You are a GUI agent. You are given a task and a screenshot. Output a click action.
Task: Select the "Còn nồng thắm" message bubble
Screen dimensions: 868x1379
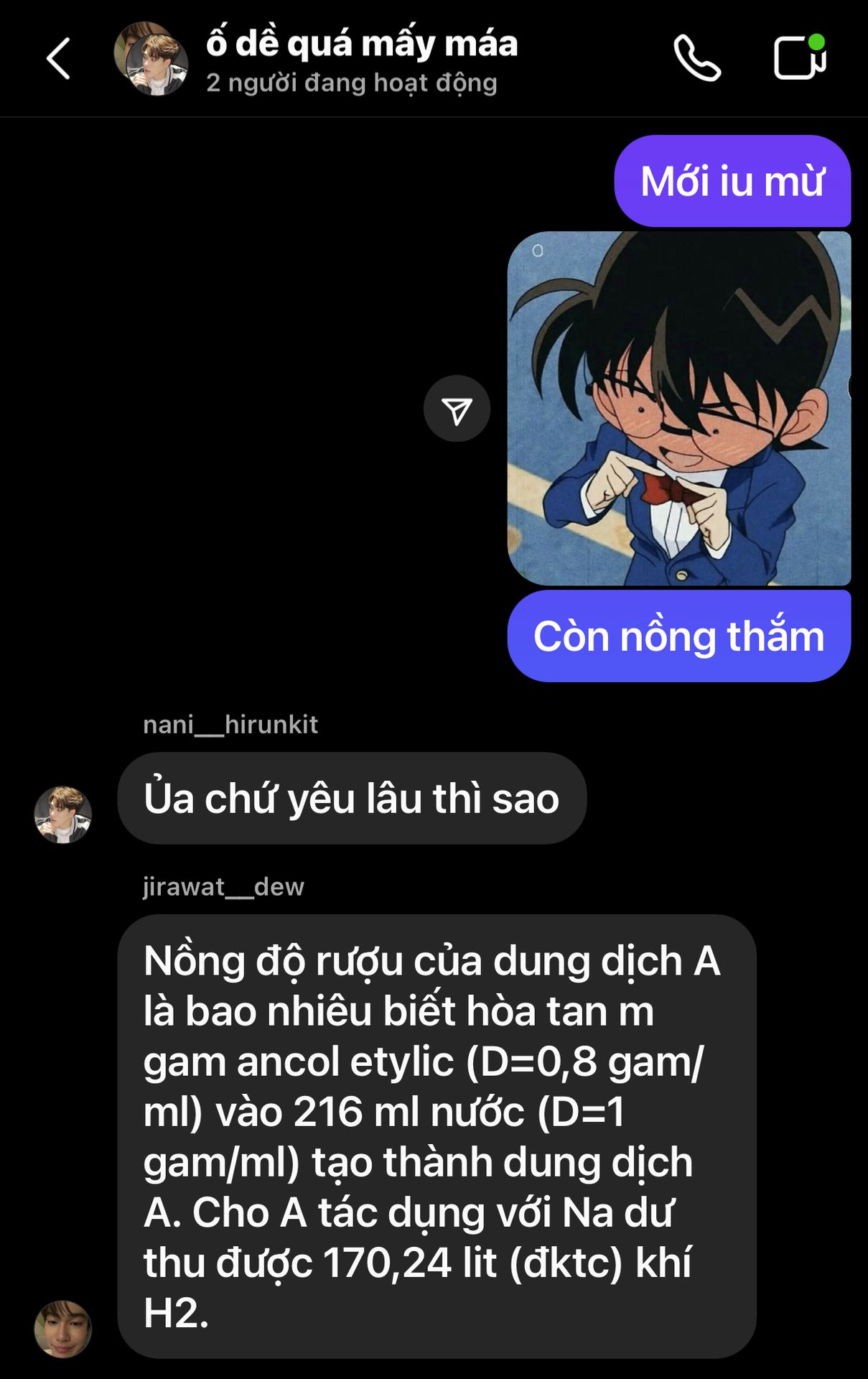[x=679, y=636]
